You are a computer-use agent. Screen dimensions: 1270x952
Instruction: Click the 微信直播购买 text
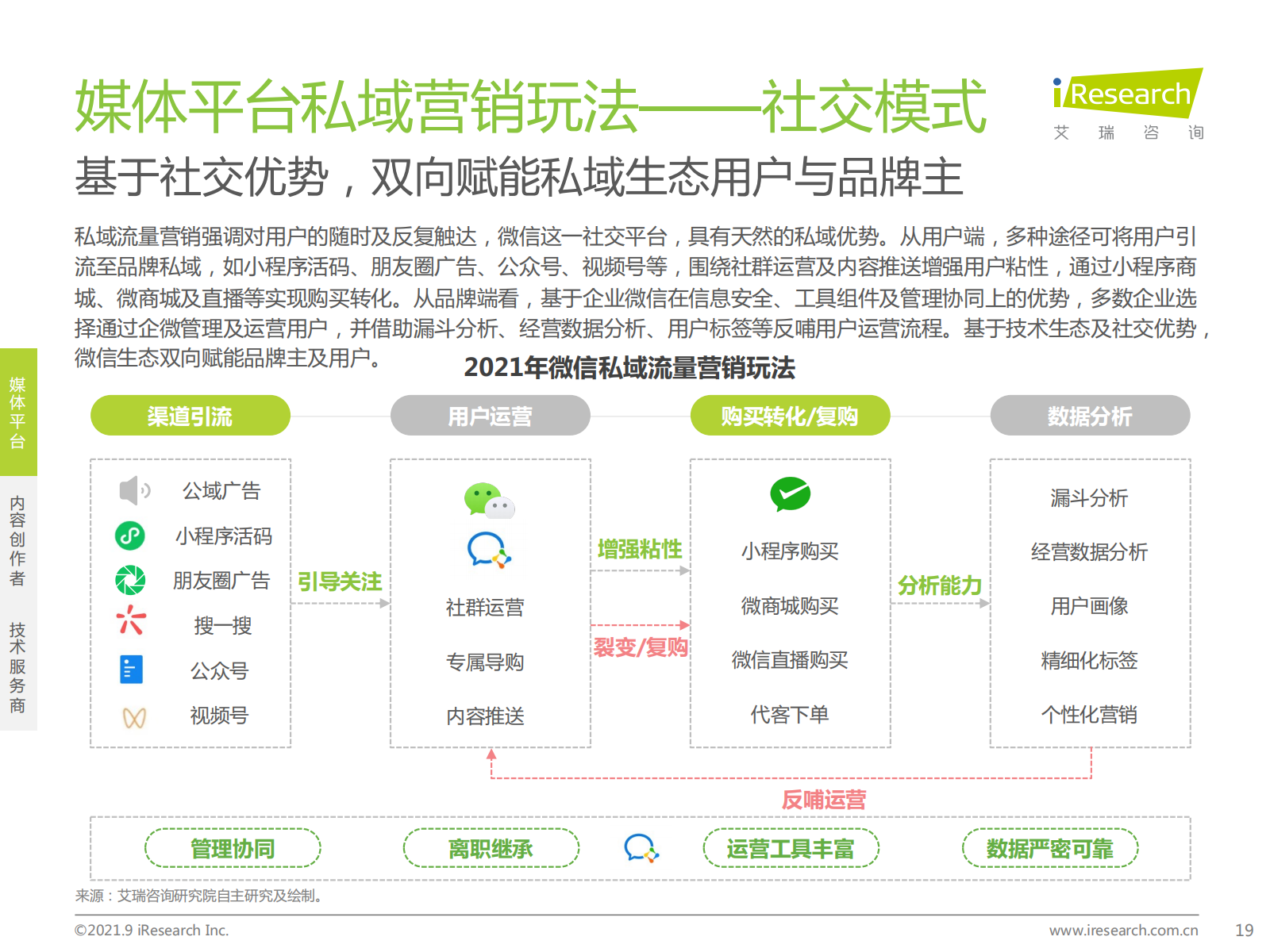coord(790,660)
